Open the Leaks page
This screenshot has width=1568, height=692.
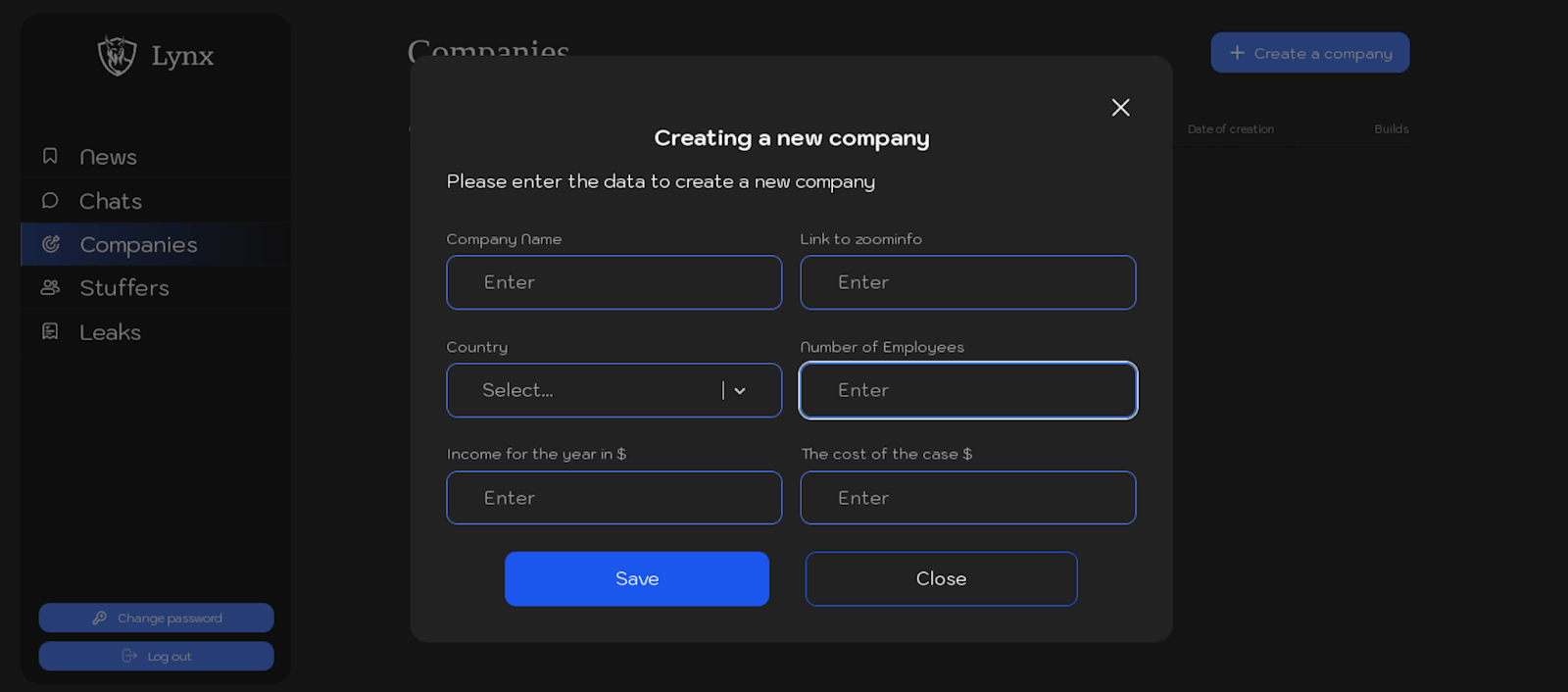click(x=156, y=332)
